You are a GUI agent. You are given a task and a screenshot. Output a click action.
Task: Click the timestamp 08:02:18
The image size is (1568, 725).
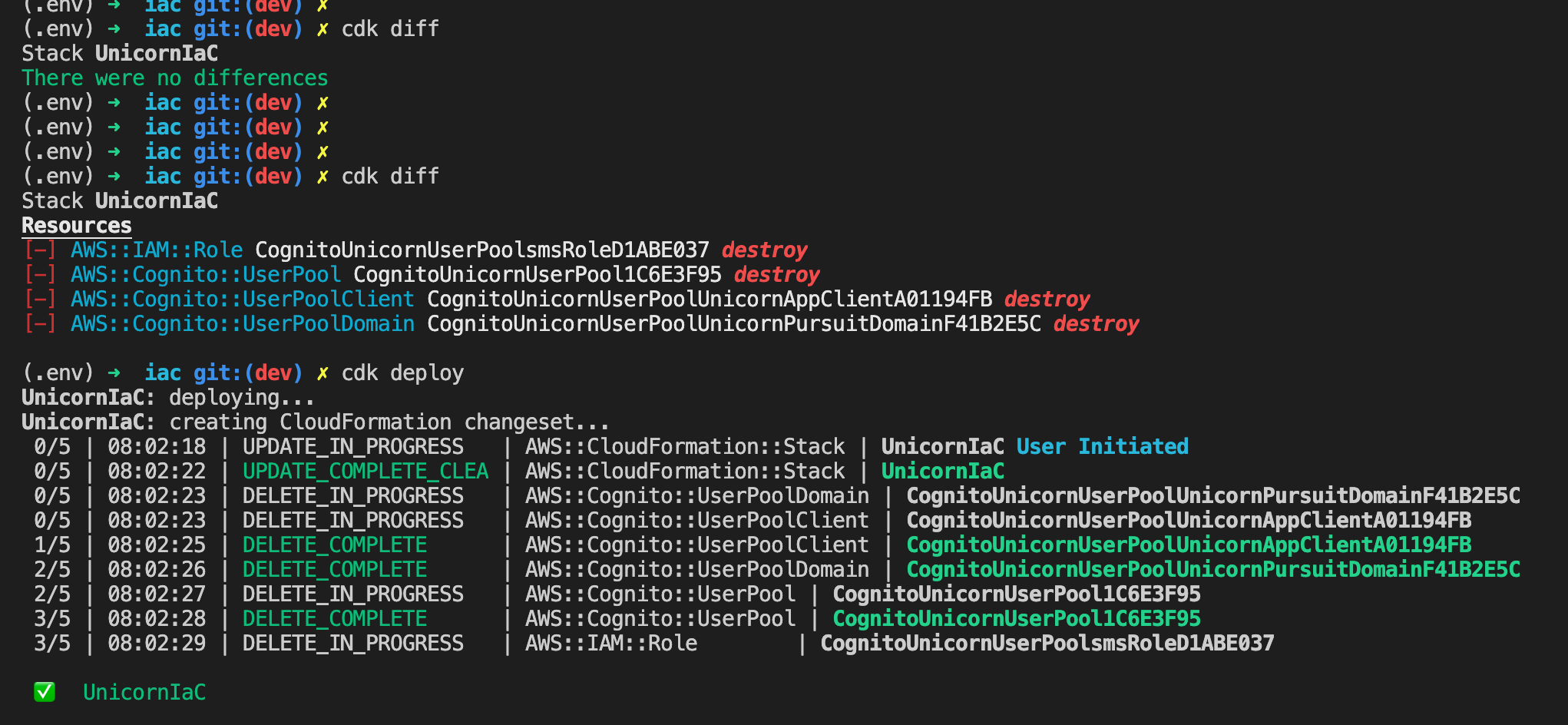pyautogui.click(x=157, y=447)
